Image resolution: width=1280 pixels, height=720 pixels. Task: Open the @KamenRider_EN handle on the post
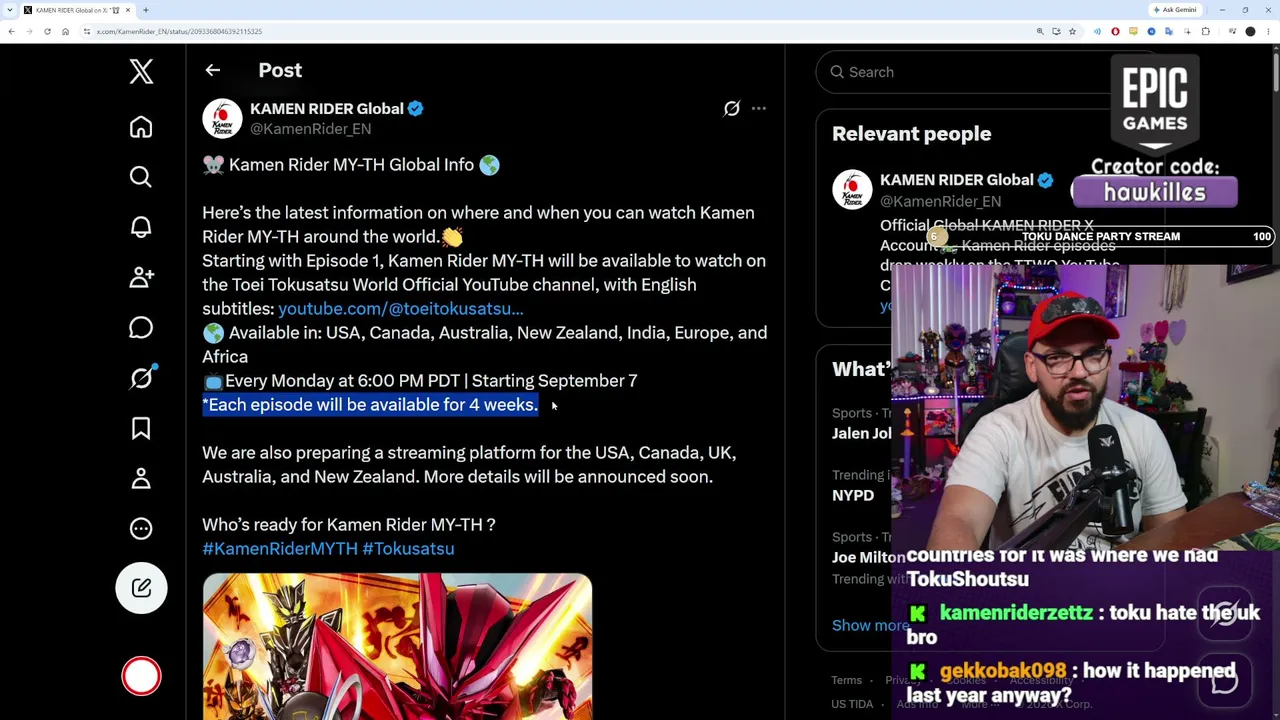tap(310, 129)
